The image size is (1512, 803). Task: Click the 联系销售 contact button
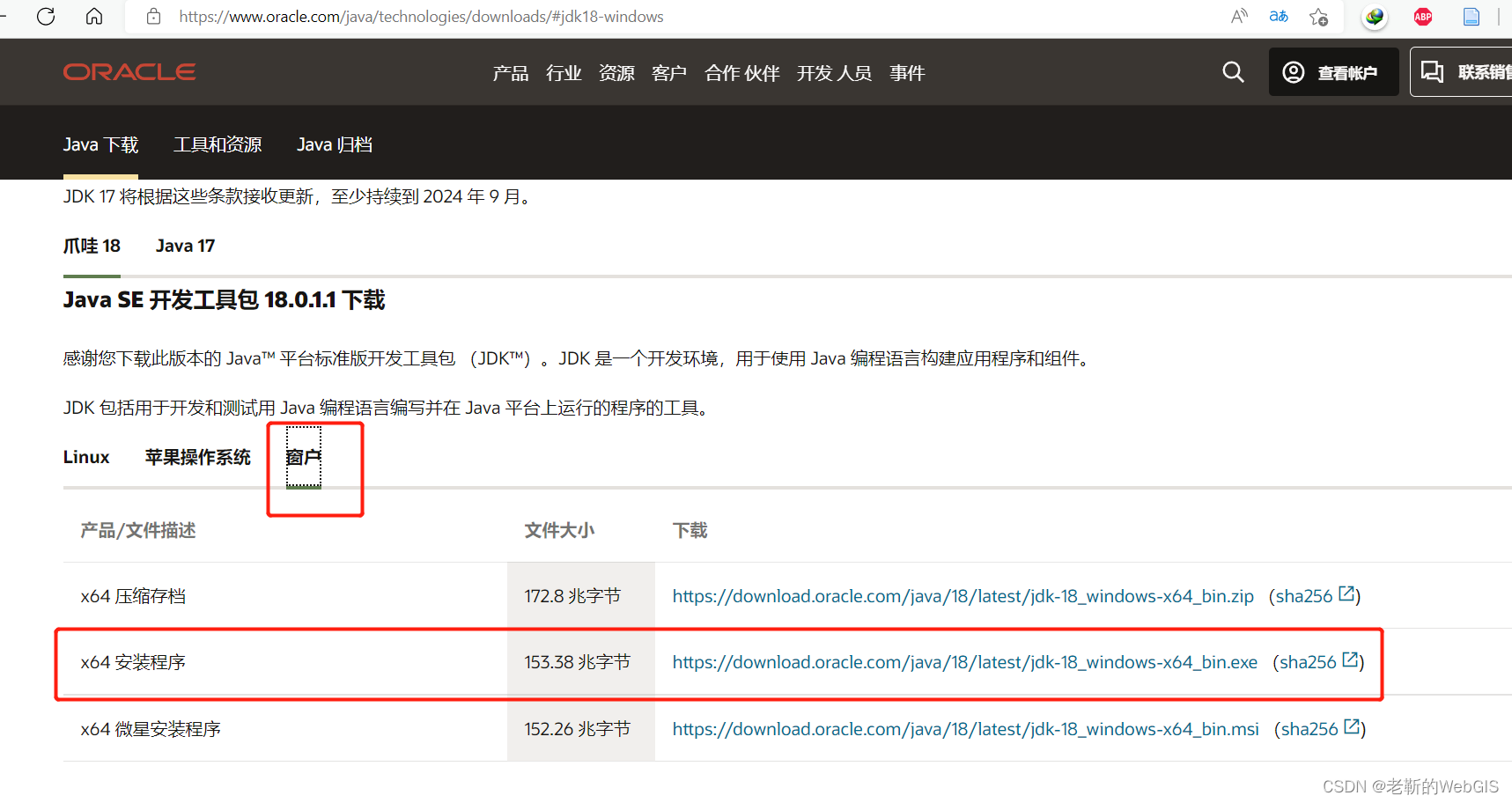point(1461,72)
